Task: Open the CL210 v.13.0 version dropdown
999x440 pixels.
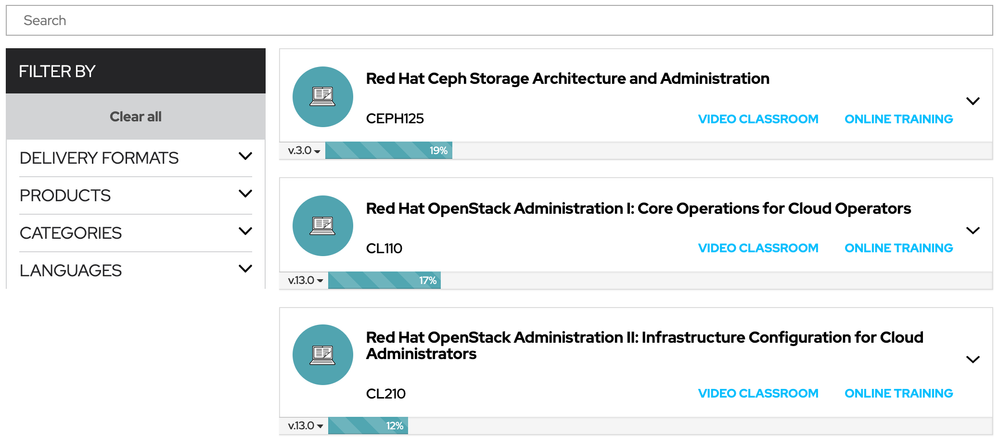Action: (306, 426)
